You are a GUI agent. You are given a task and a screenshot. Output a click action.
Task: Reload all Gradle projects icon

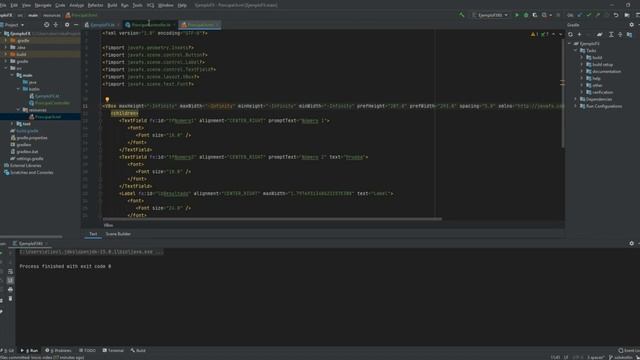(571, 35)
